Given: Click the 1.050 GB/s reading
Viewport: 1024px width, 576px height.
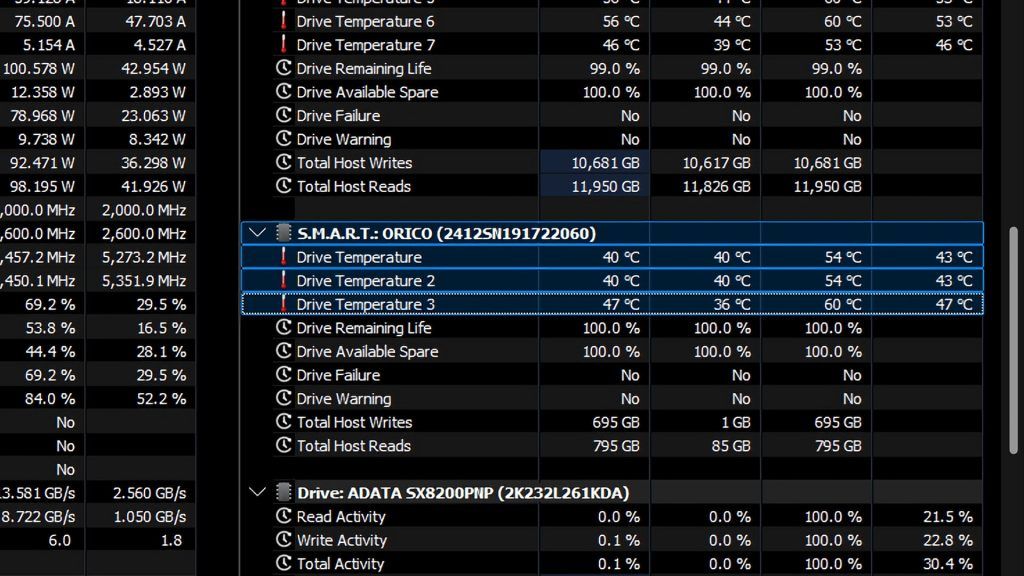Looking at the screenshot, I should pyautogui.click(x=150, y=517).
